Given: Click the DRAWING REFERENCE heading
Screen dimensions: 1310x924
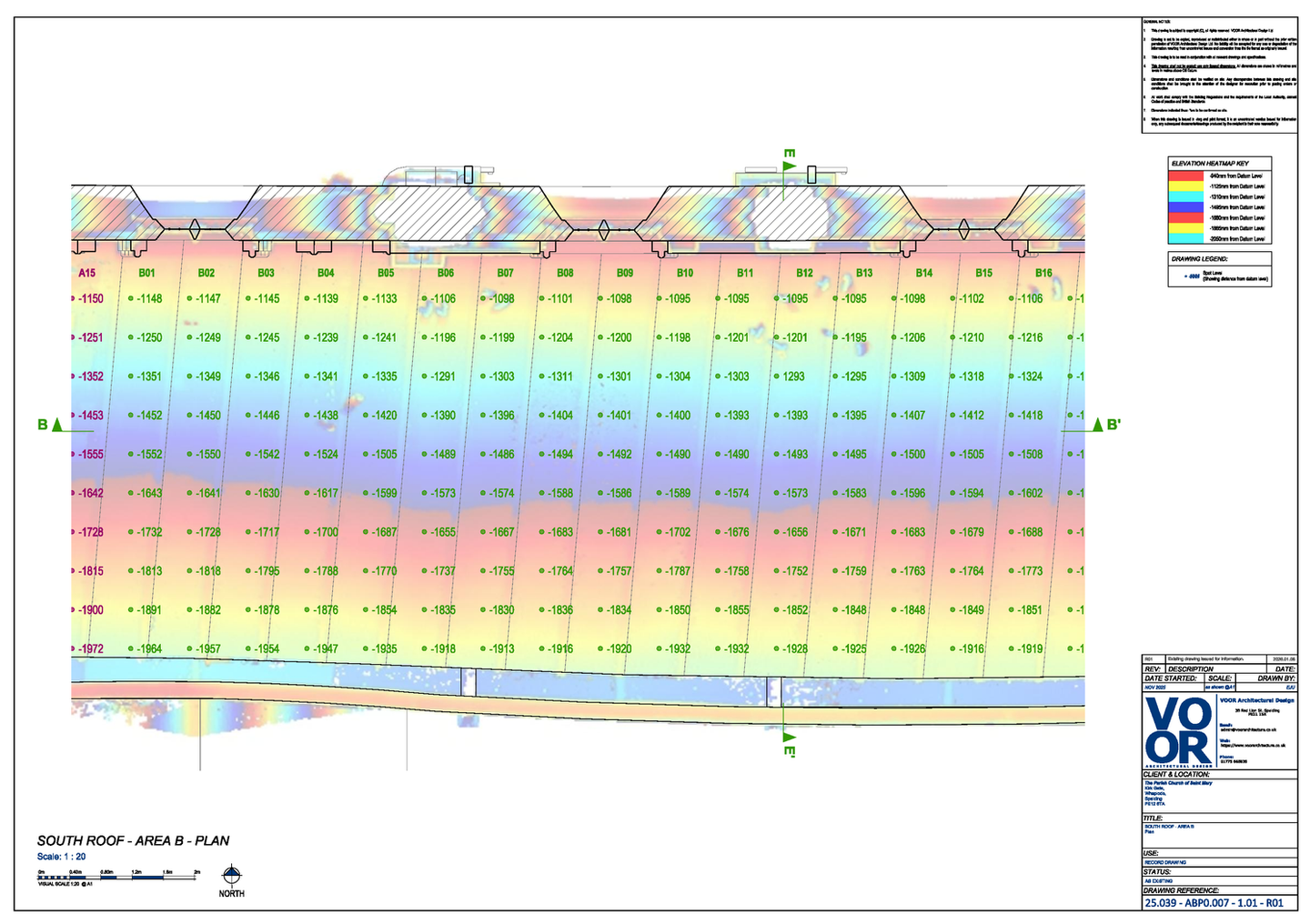Looking at the screenshot, I should [1181, 891].
